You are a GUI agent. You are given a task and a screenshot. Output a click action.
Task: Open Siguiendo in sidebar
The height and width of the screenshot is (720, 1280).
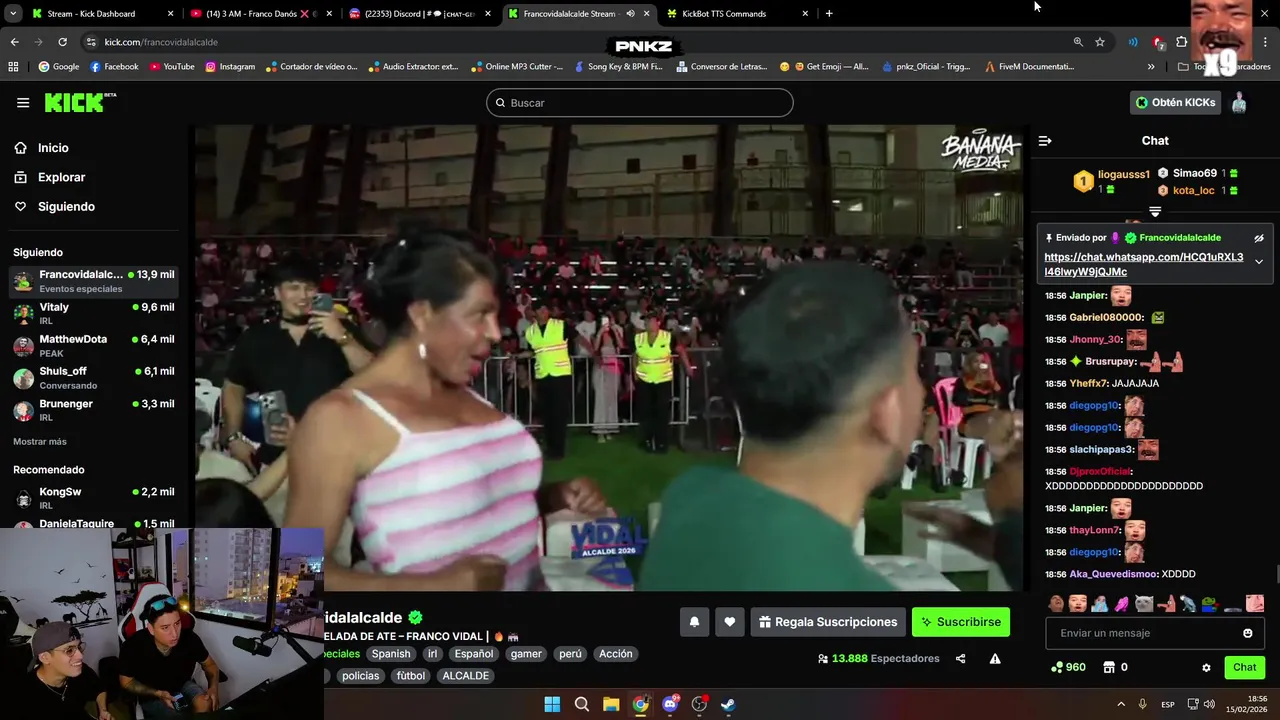[66, 207]
